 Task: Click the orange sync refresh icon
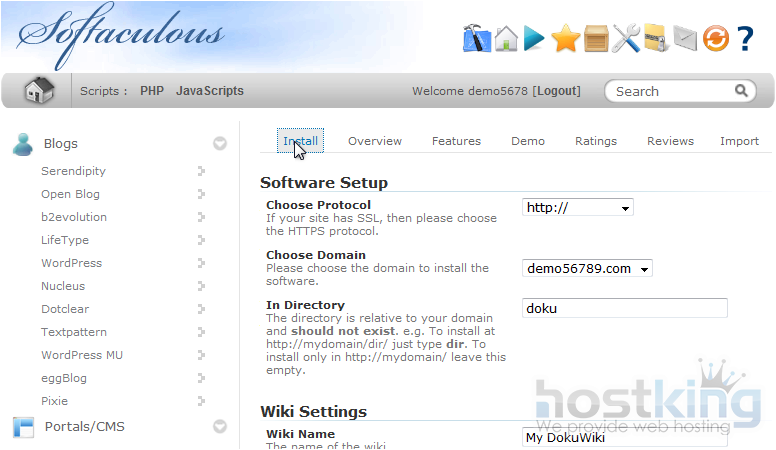point(715,38)
